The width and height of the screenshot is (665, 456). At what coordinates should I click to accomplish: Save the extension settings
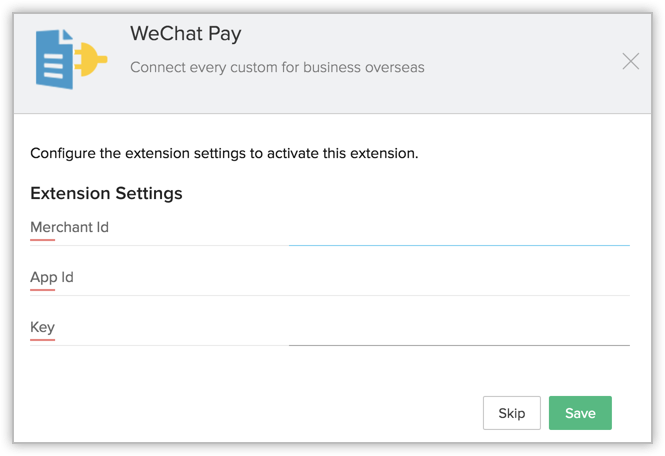pyautogui.click(x=580, y=413)
